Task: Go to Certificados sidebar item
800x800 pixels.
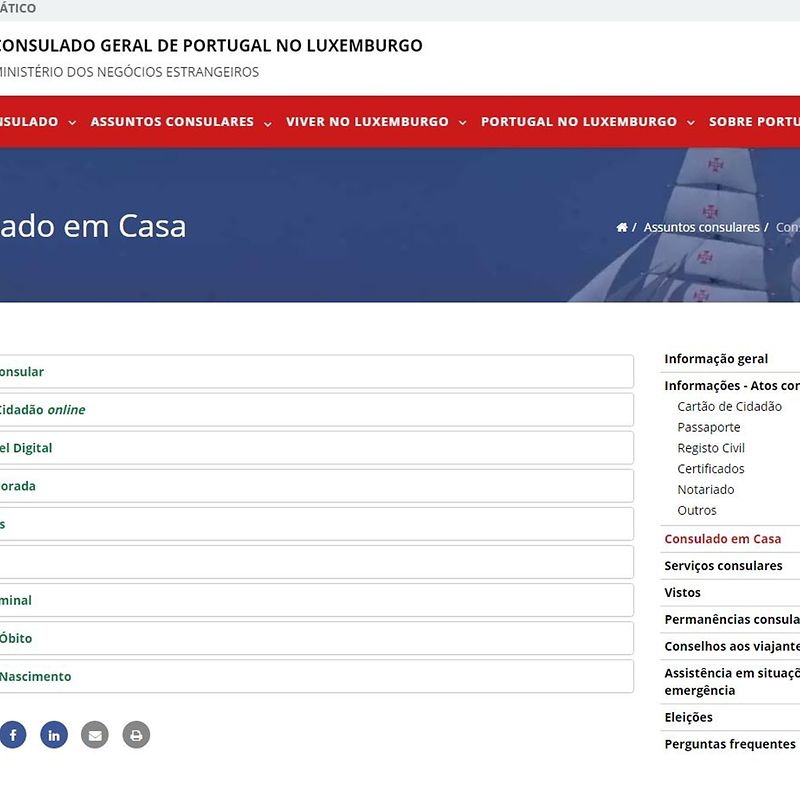Action: click(x=711, y=469)
